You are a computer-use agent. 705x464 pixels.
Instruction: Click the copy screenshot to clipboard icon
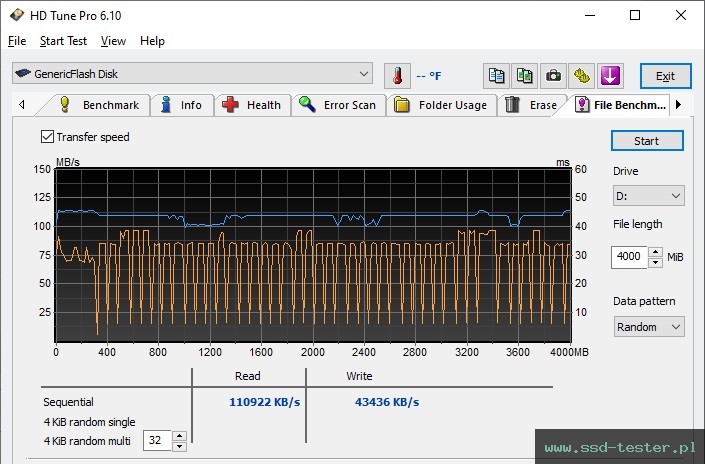point(524,76)
